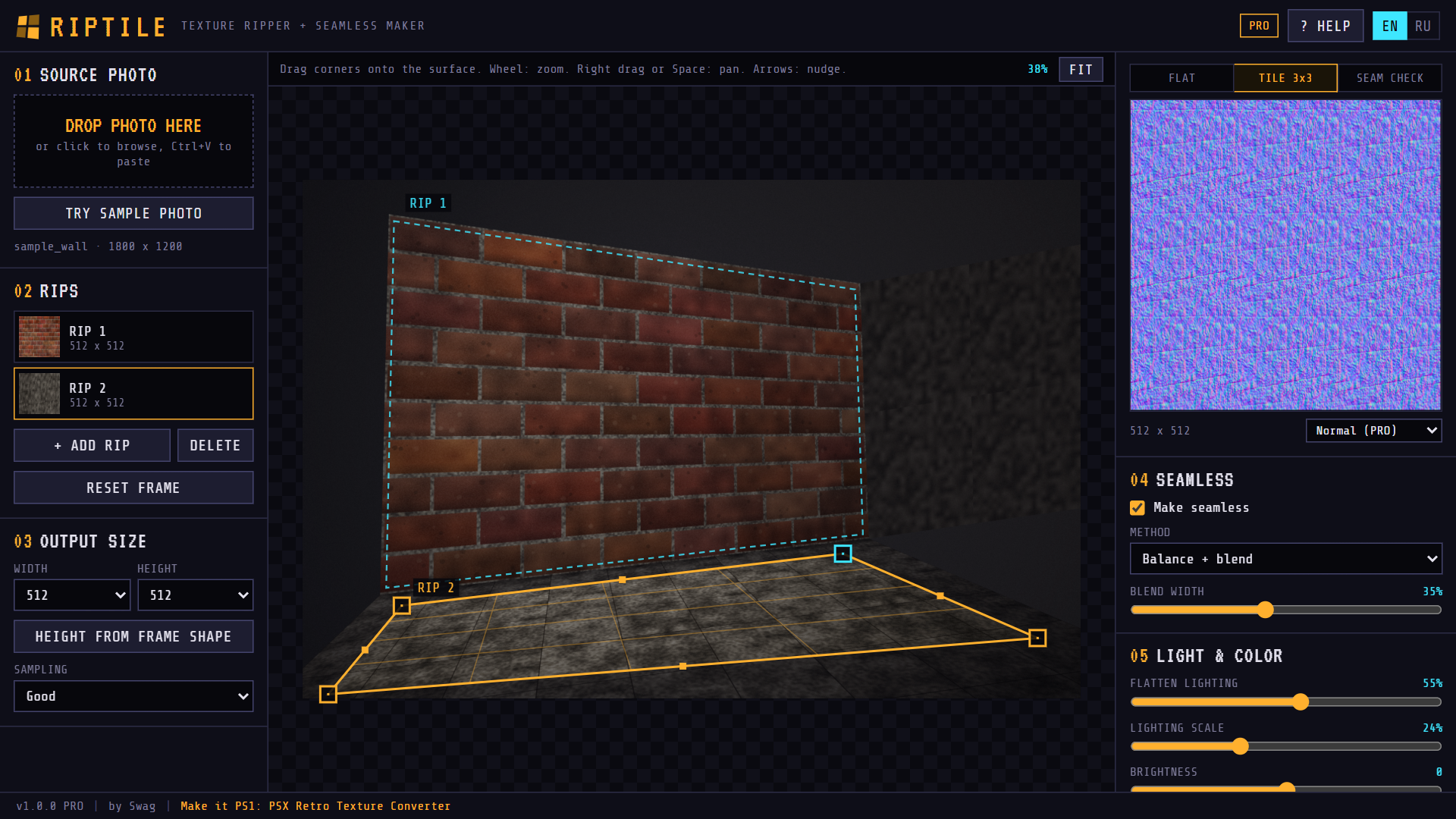Click the Flatten Lighting slider handle
The width and height of the screenshot is (1456, 819).
click(x=1301, y=702)
